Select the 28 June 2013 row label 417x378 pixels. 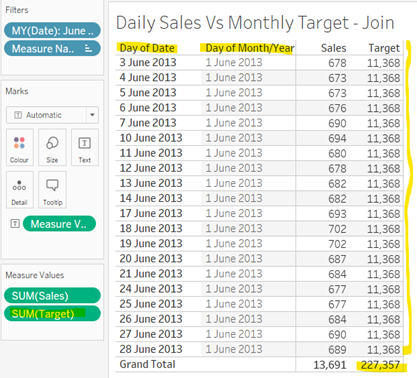pyautogui.click(x=151, y=349)
